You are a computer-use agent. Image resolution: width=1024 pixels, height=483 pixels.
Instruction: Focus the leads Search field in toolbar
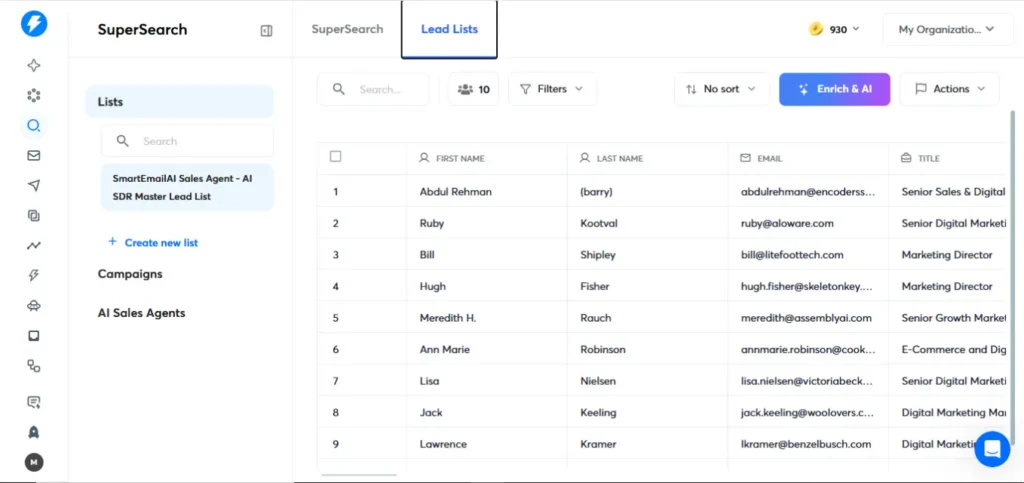tap(374, 89)
